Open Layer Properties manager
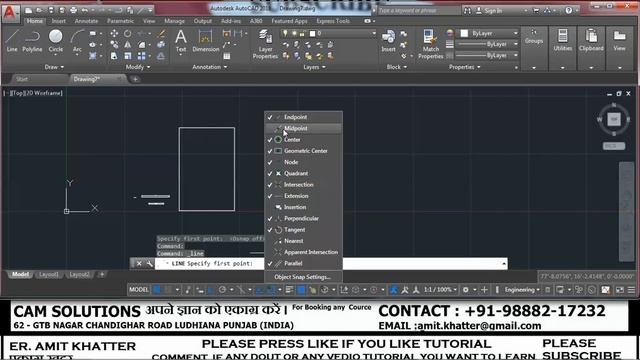This screenshot has height=360, width=640. [265, 44]
